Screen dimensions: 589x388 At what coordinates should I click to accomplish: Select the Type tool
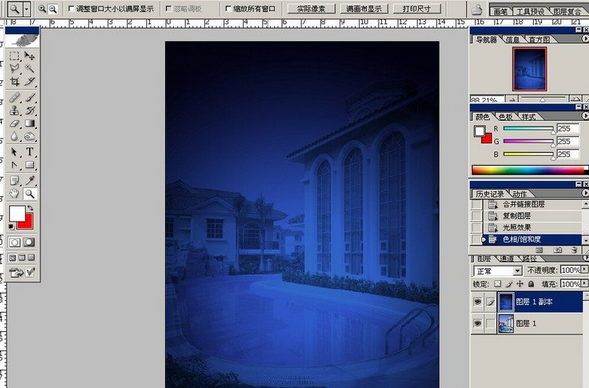point(30,152)
